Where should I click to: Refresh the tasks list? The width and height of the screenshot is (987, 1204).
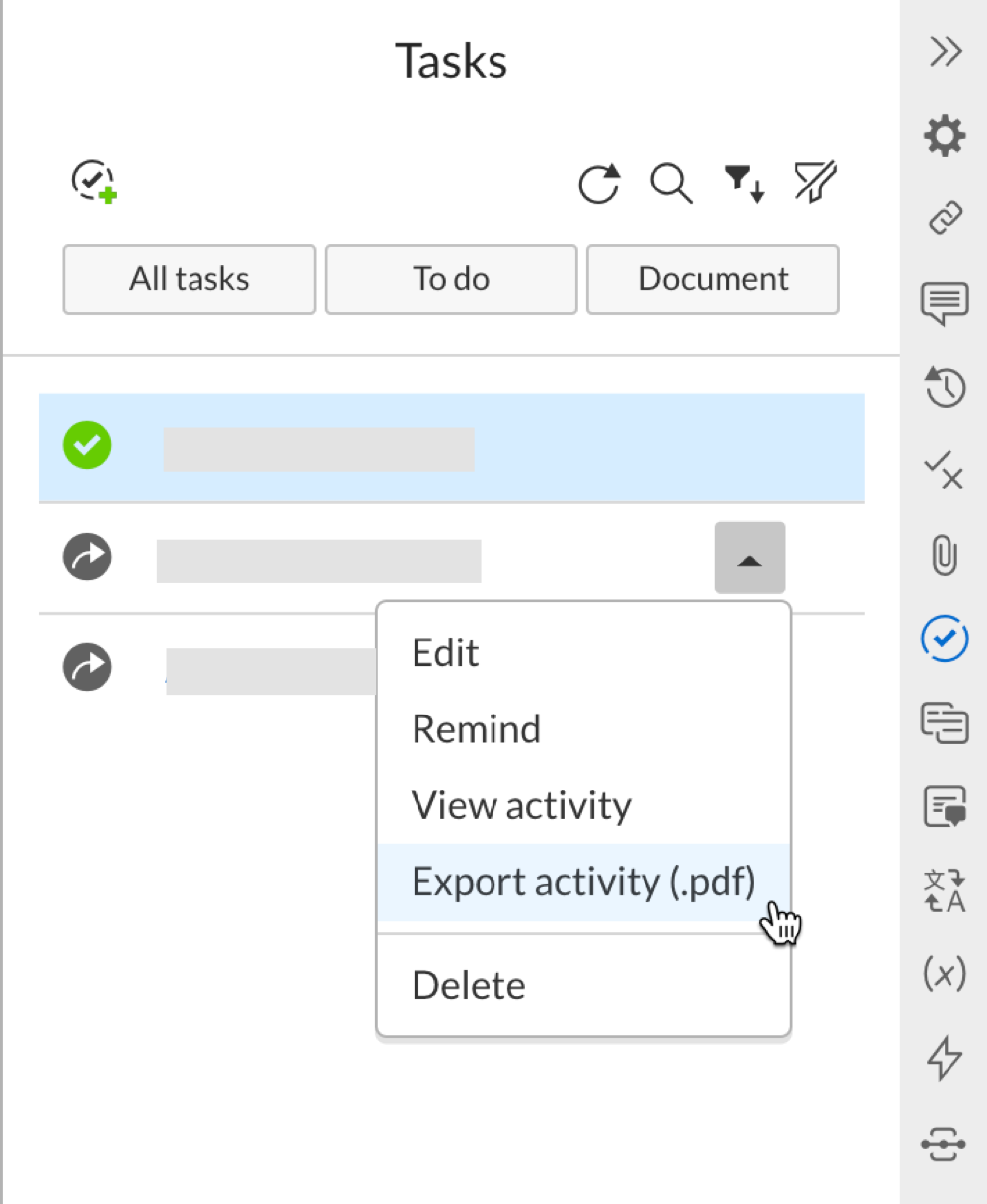[599, 184]
